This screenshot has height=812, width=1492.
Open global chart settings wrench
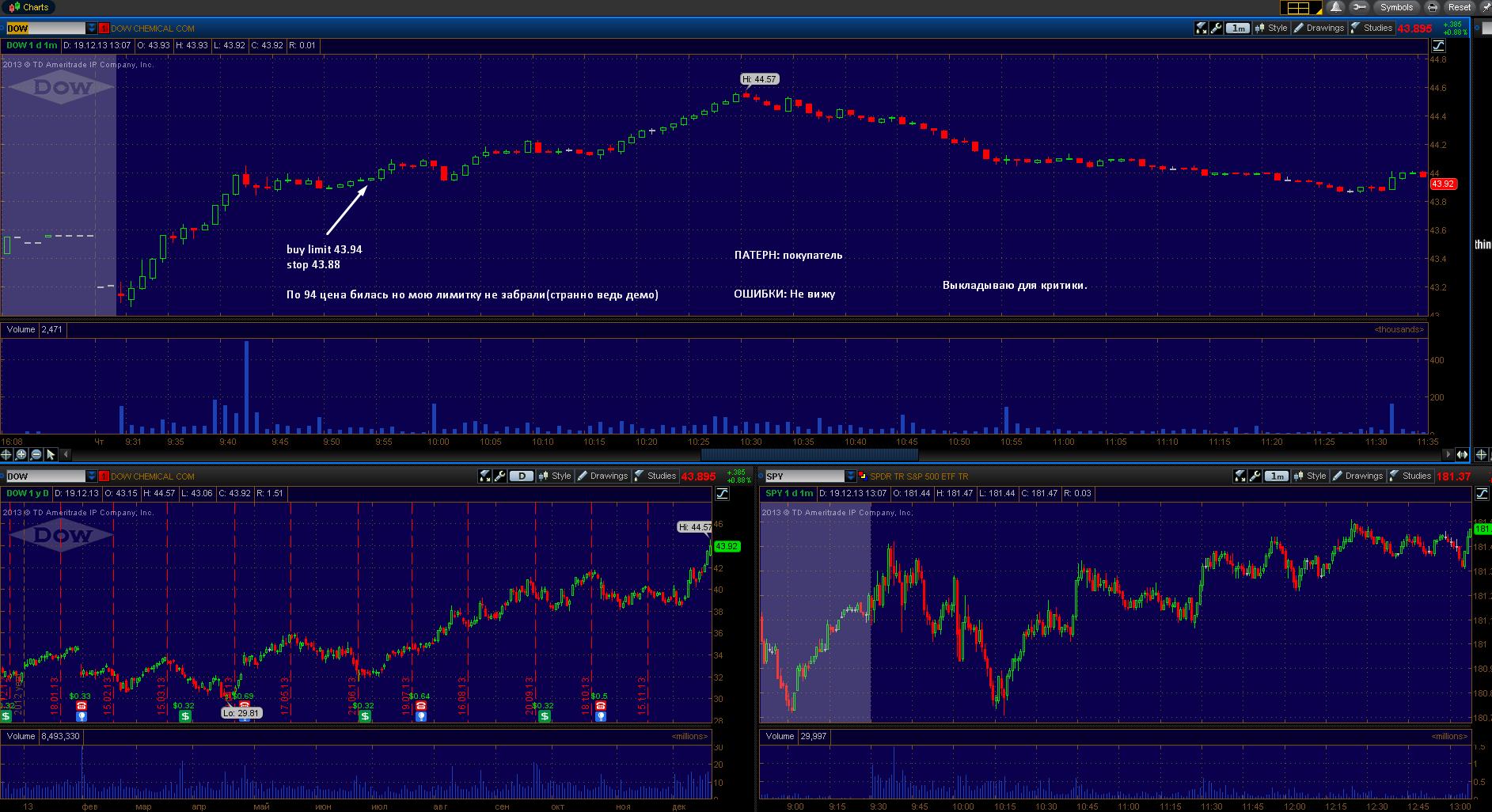[x=1360, y=7]
